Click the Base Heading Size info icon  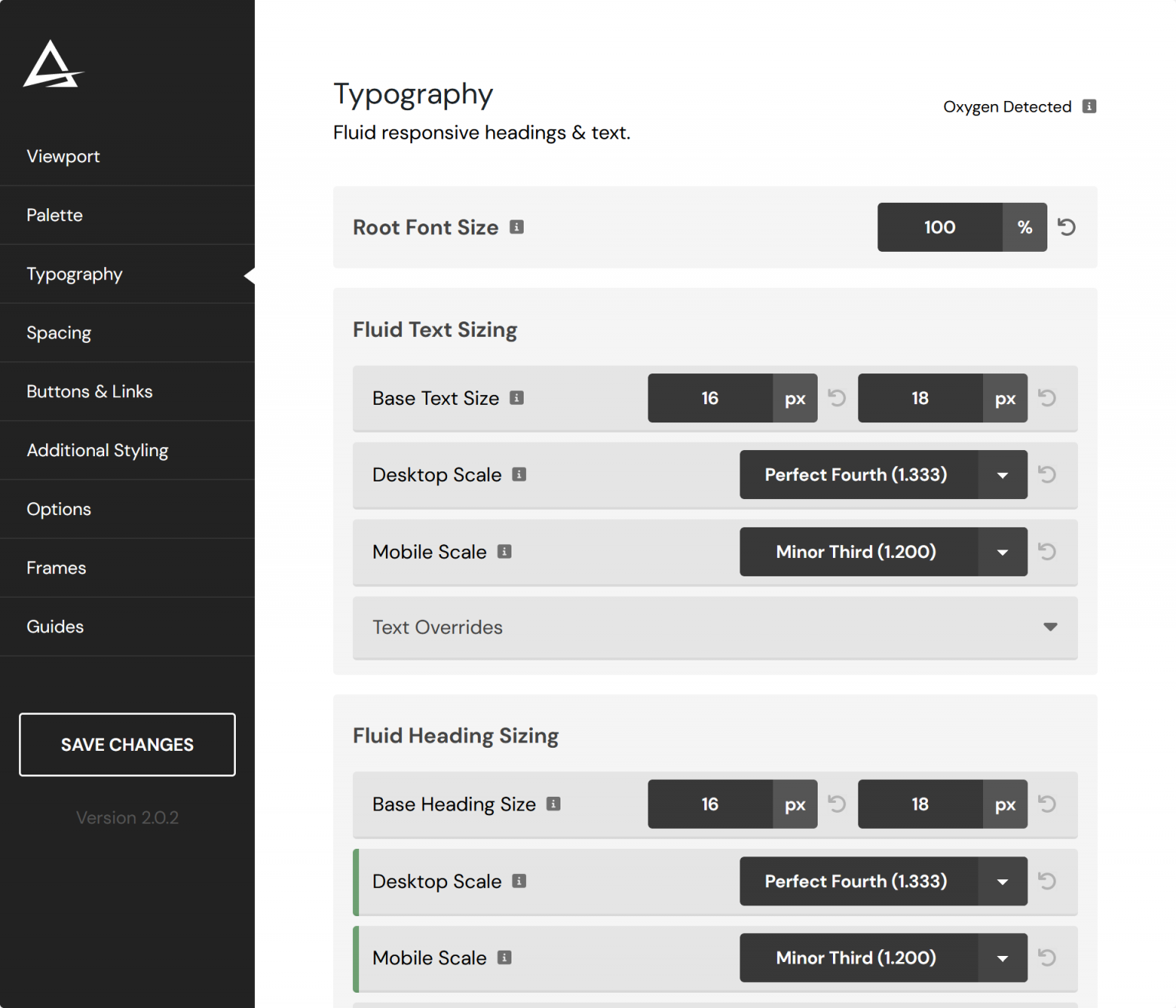pos(554,804)
